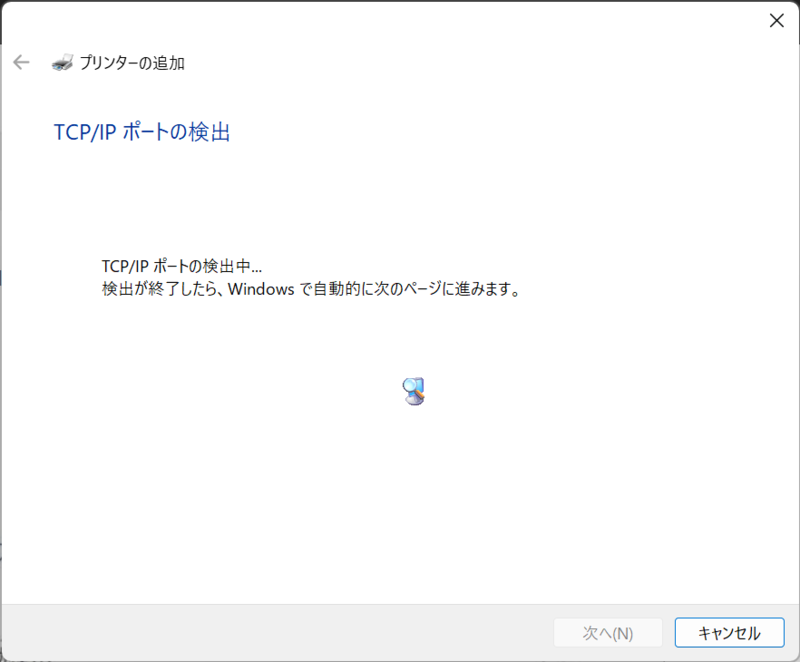The height and width of the screenshot is (662, 800).
Task: Click the disabled 次へ(N) button
Action: coord(608,632)
